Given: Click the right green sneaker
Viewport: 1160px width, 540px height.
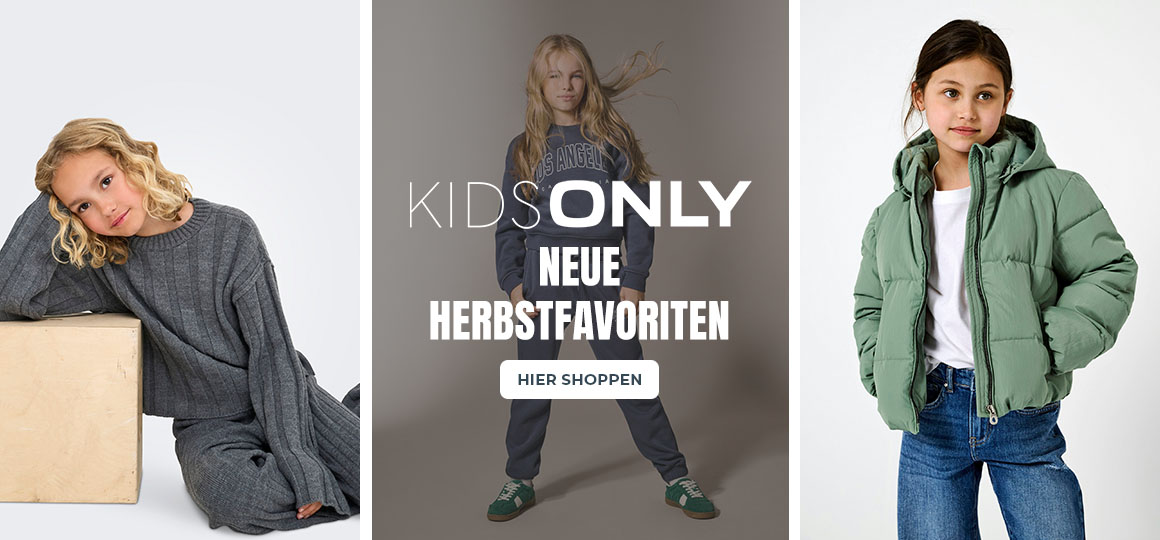Looking at the screenshot, I should point(689,498).
